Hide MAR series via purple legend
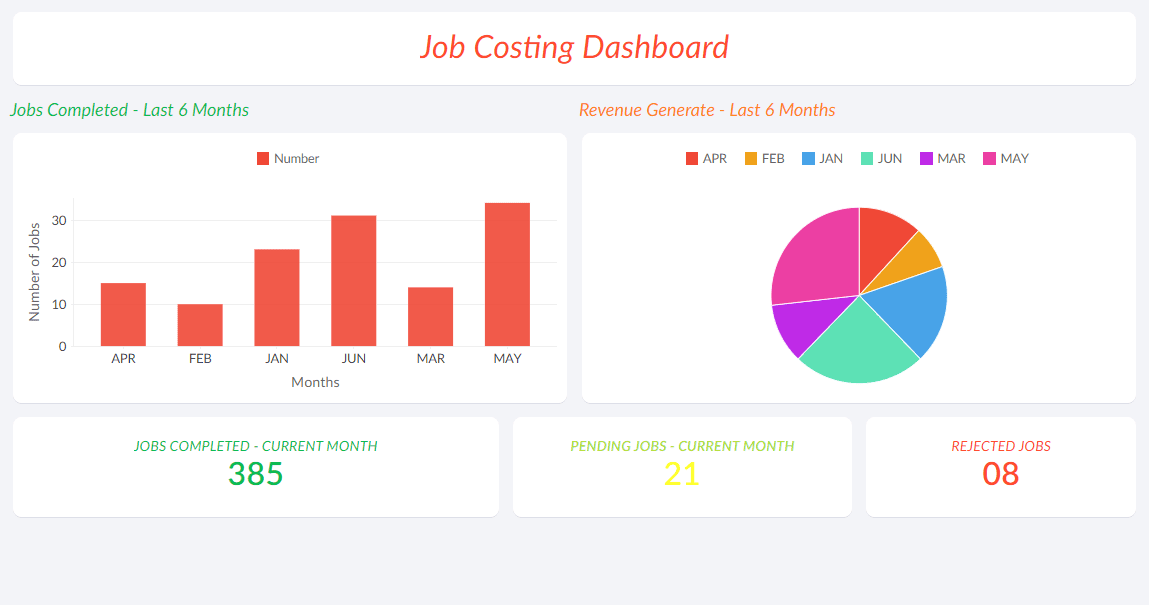The image size is (1149, 605). click(x=926, y=159)
